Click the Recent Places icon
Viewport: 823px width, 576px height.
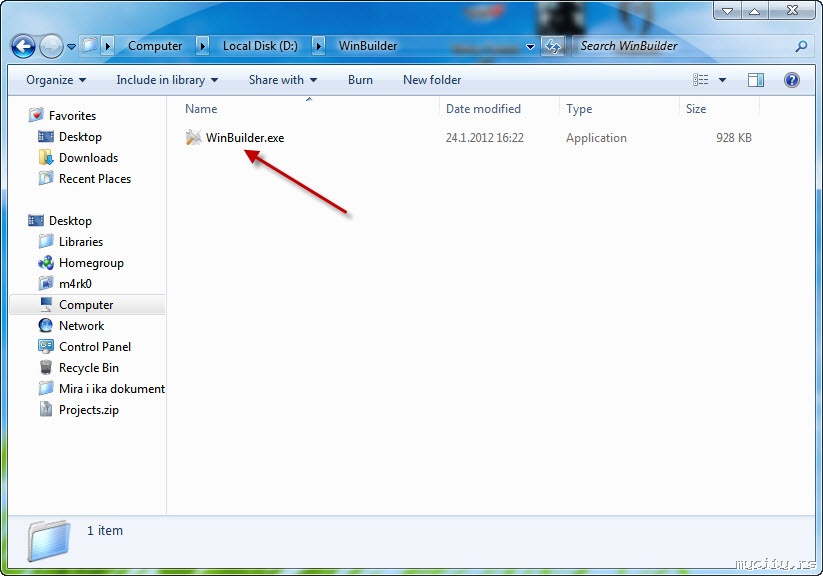click(46, 178)
